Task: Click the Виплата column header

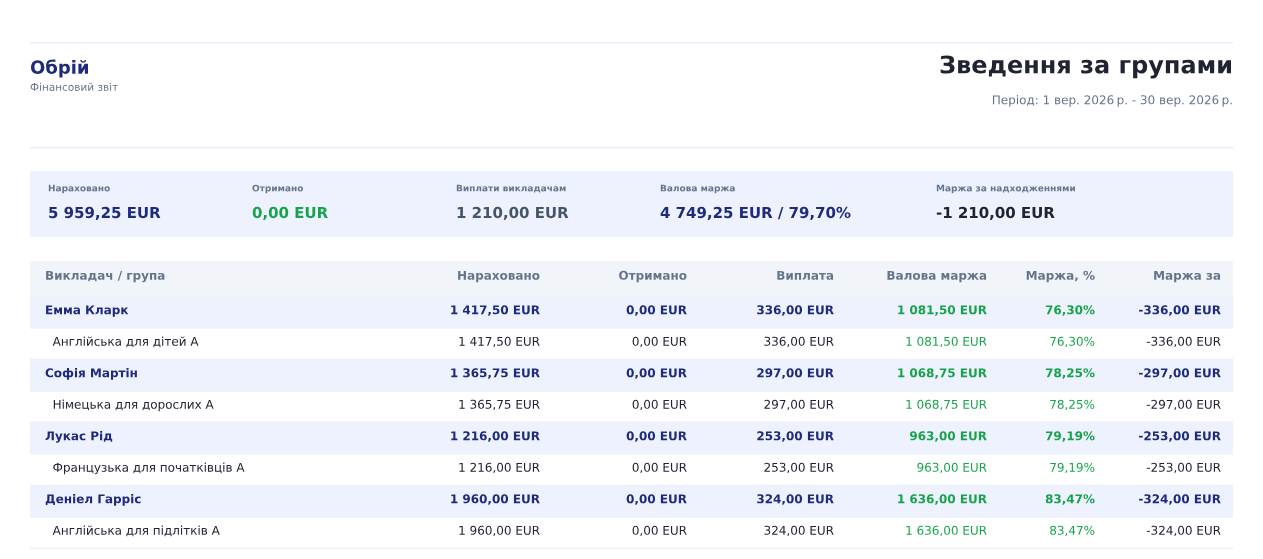Action: (x=805, y=276)
